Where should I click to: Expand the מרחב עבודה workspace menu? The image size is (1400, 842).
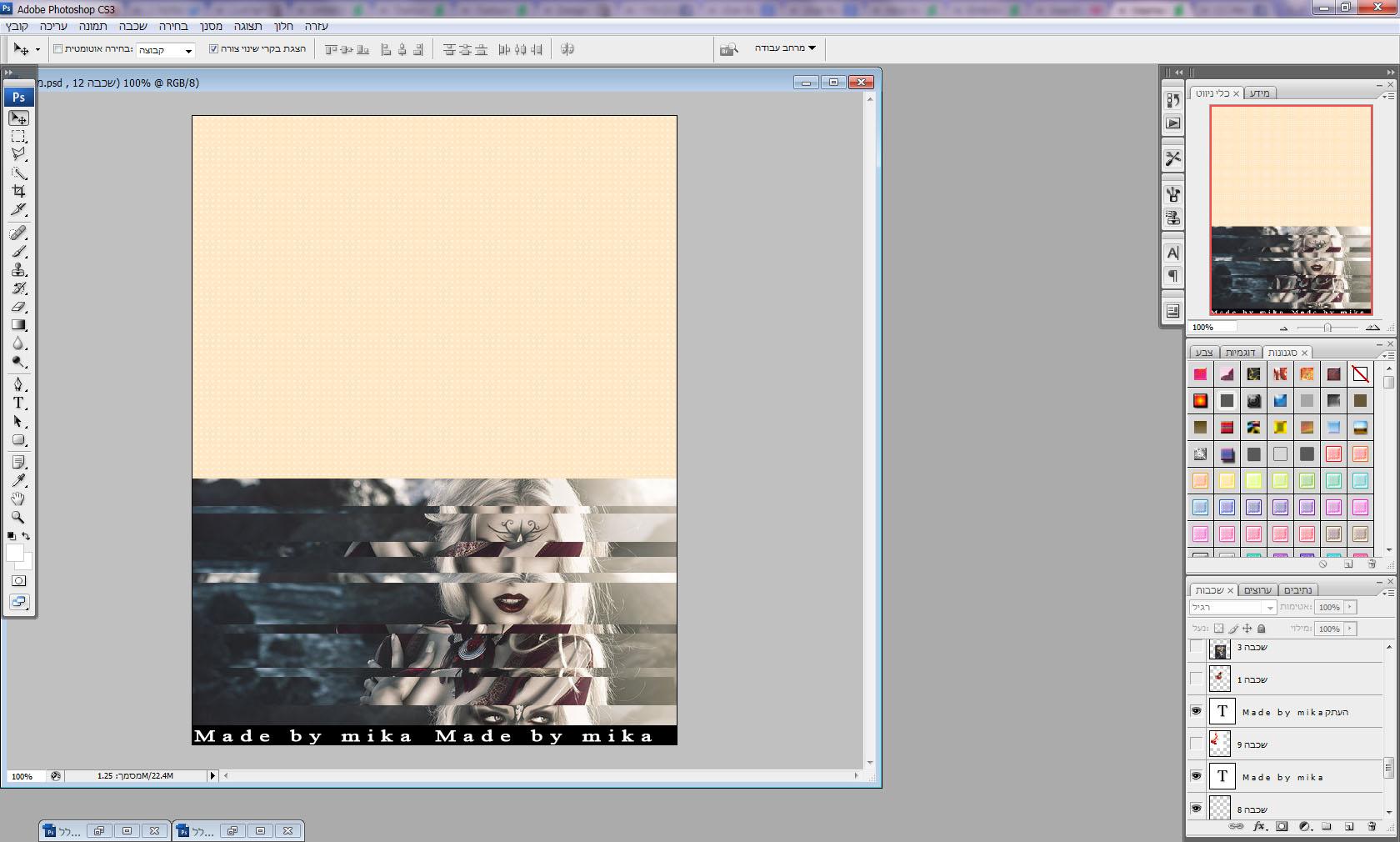785,48
